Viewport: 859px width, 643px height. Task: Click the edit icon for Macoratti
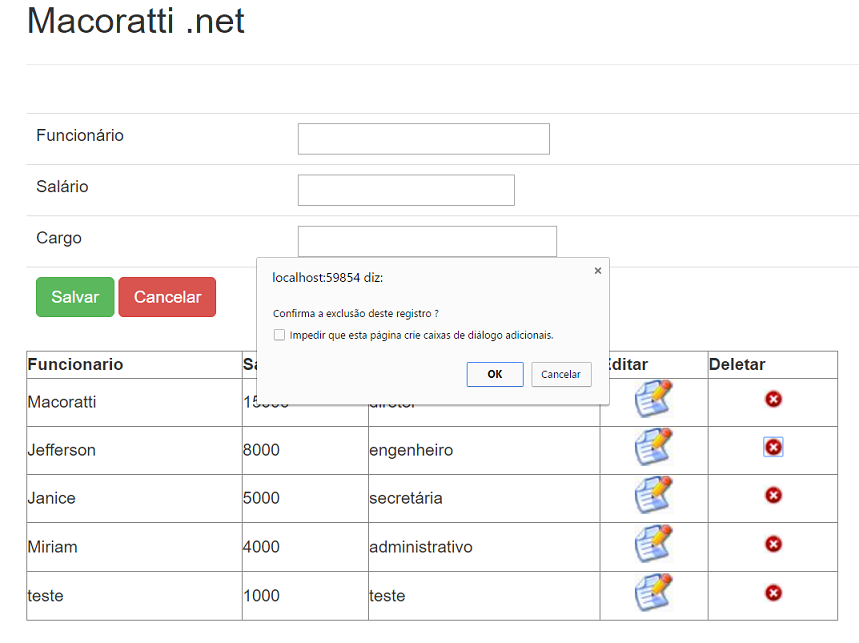(653, 398)
